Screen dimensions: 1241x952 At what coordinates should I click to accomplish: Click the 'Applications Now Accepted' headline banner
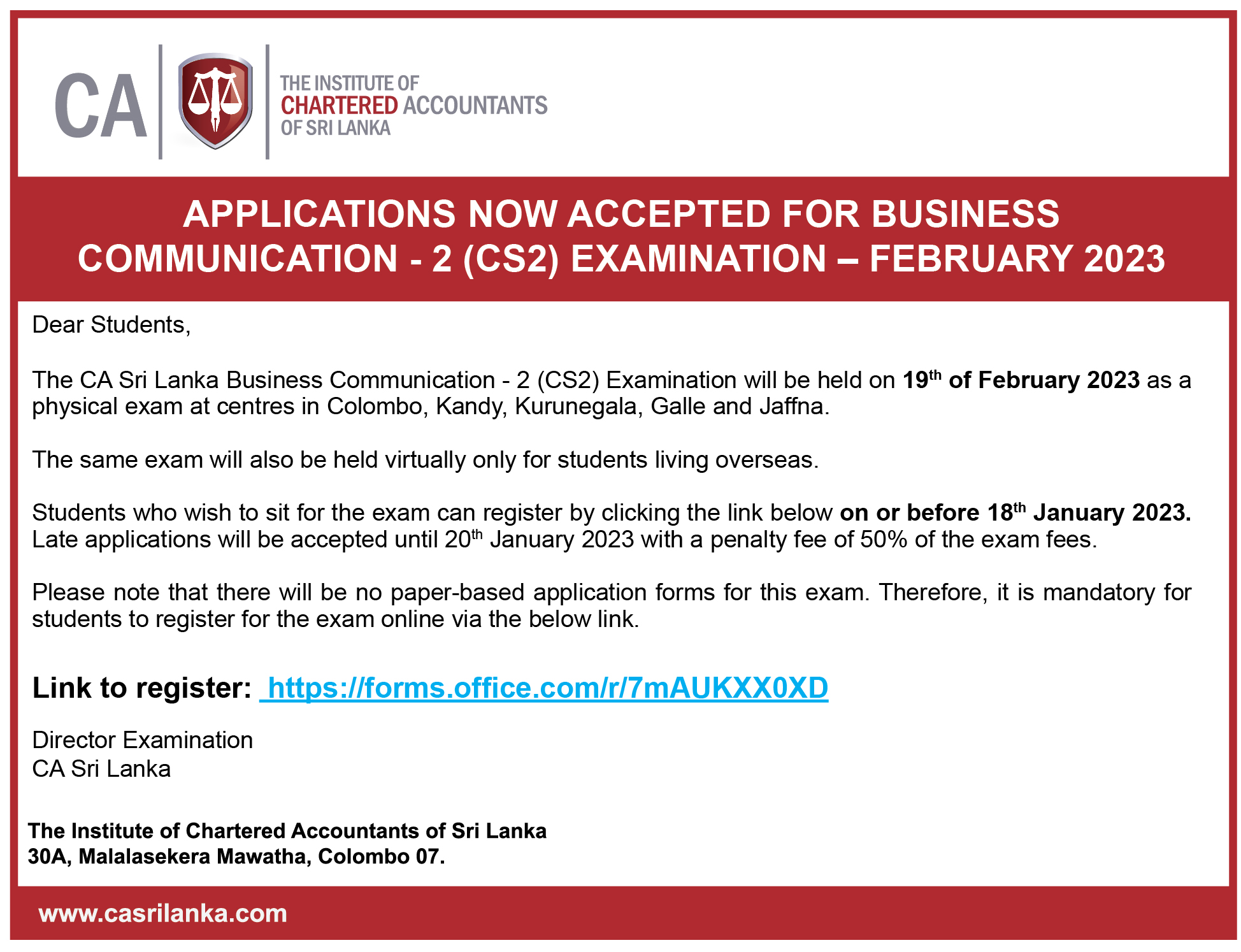point(621,236)
